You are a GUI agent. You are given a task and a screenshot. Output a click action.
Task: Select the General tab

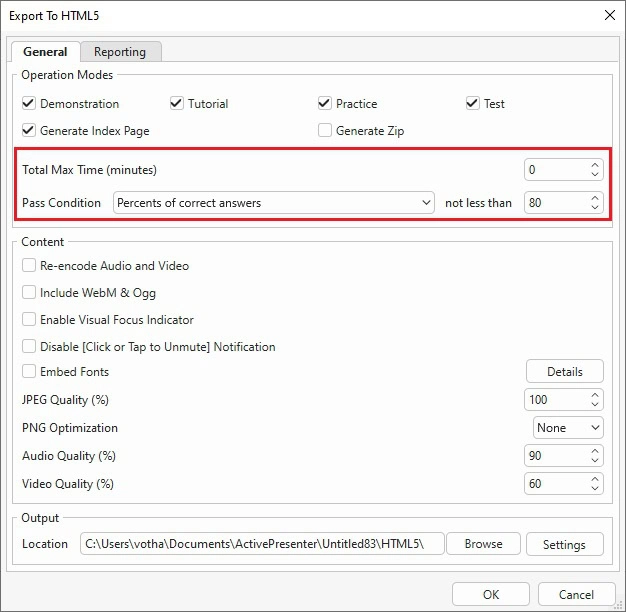click(x=45, y=51)
